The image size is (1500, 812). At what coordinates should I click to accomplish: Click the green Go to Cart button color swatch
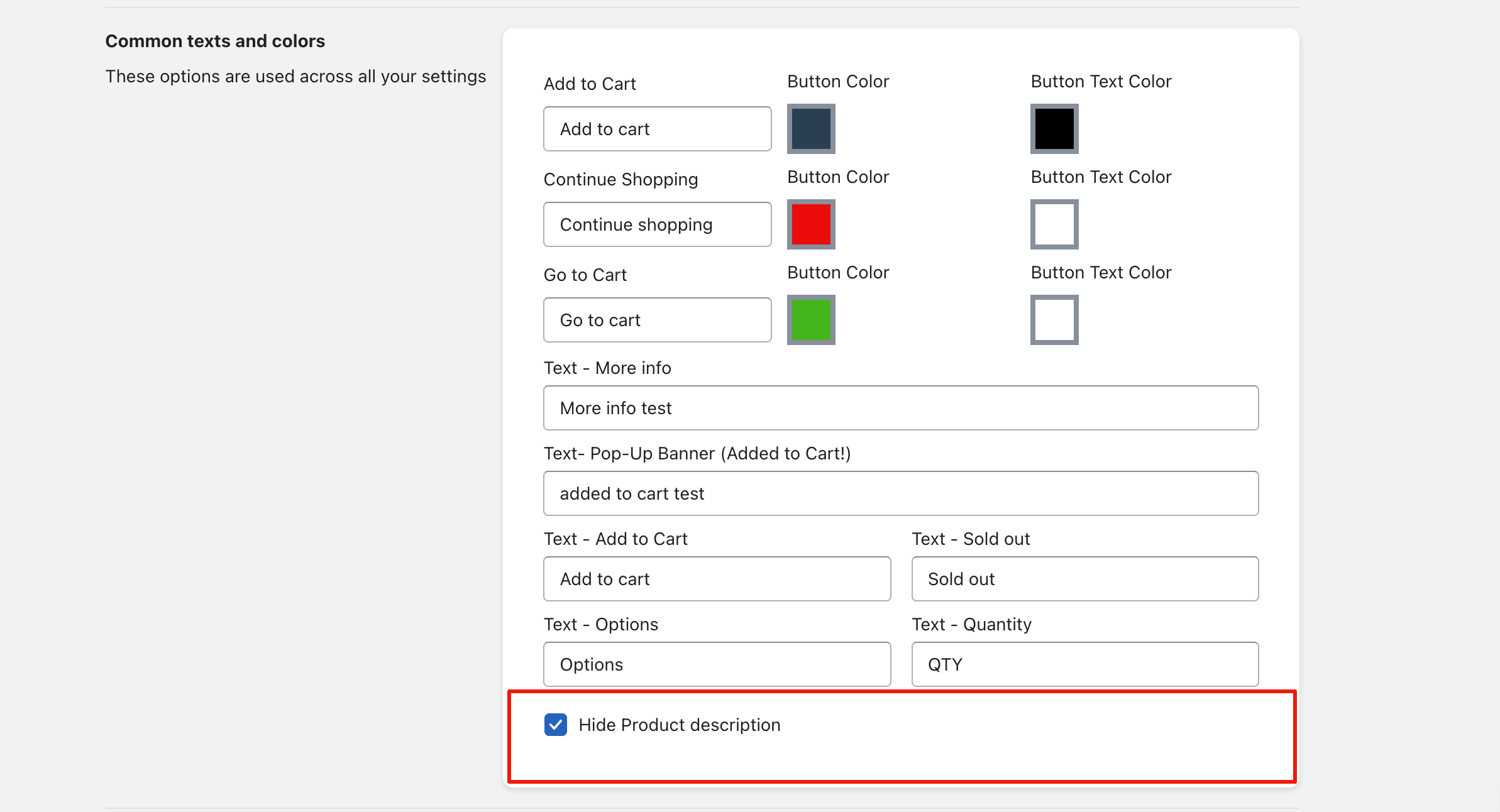click(x=811, y=320)
